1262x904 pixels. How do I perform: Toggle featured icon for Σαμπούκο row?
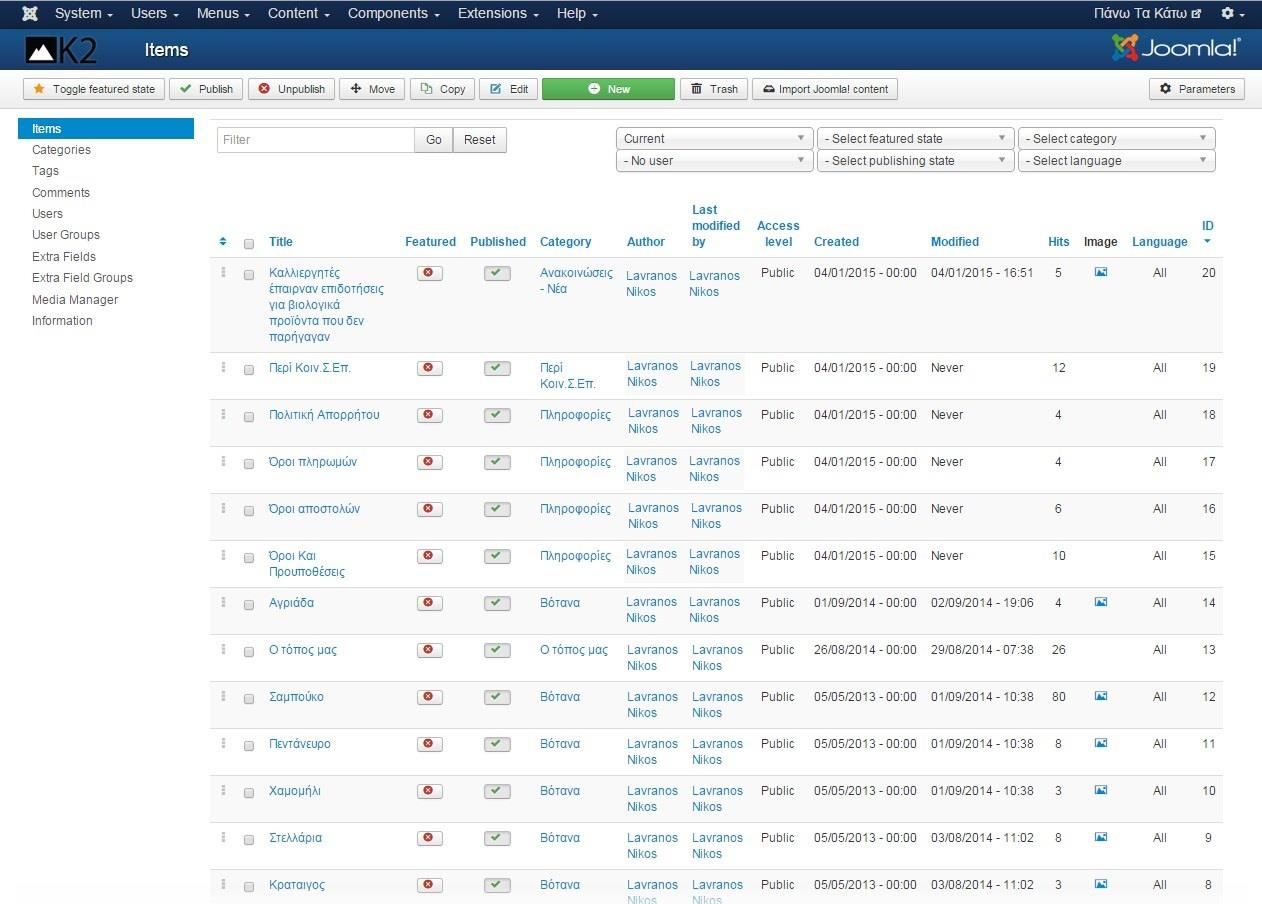(430, 697)
